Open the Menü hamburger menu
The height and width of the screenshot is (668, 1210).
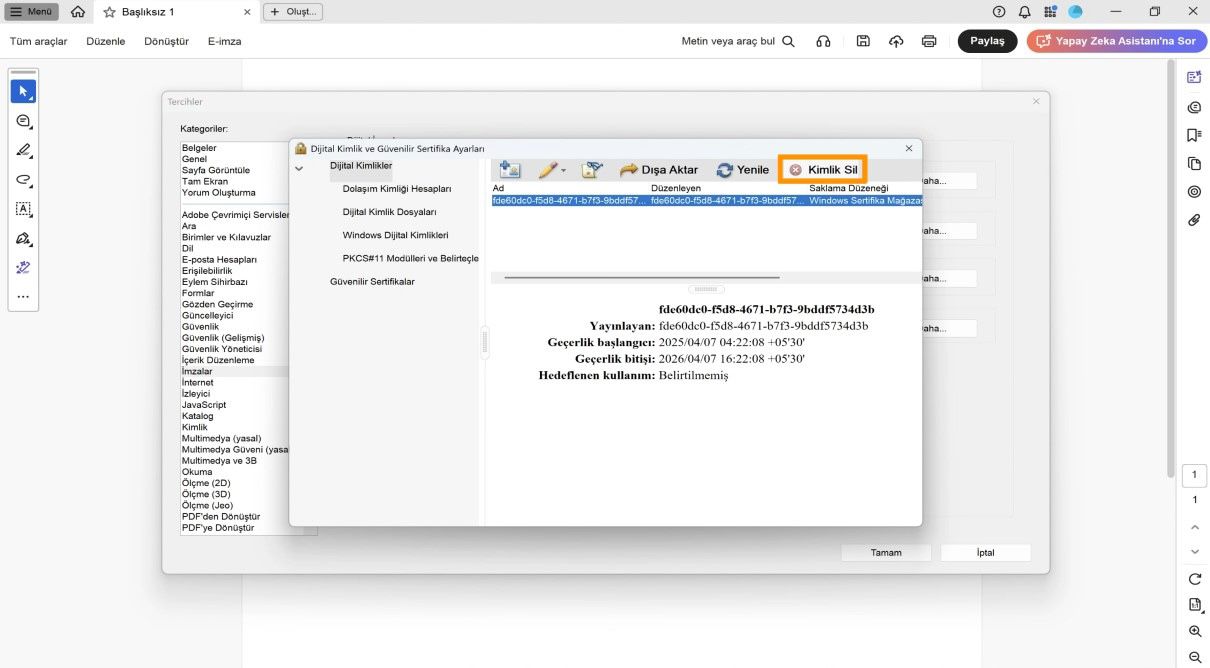tap(32, 12)
